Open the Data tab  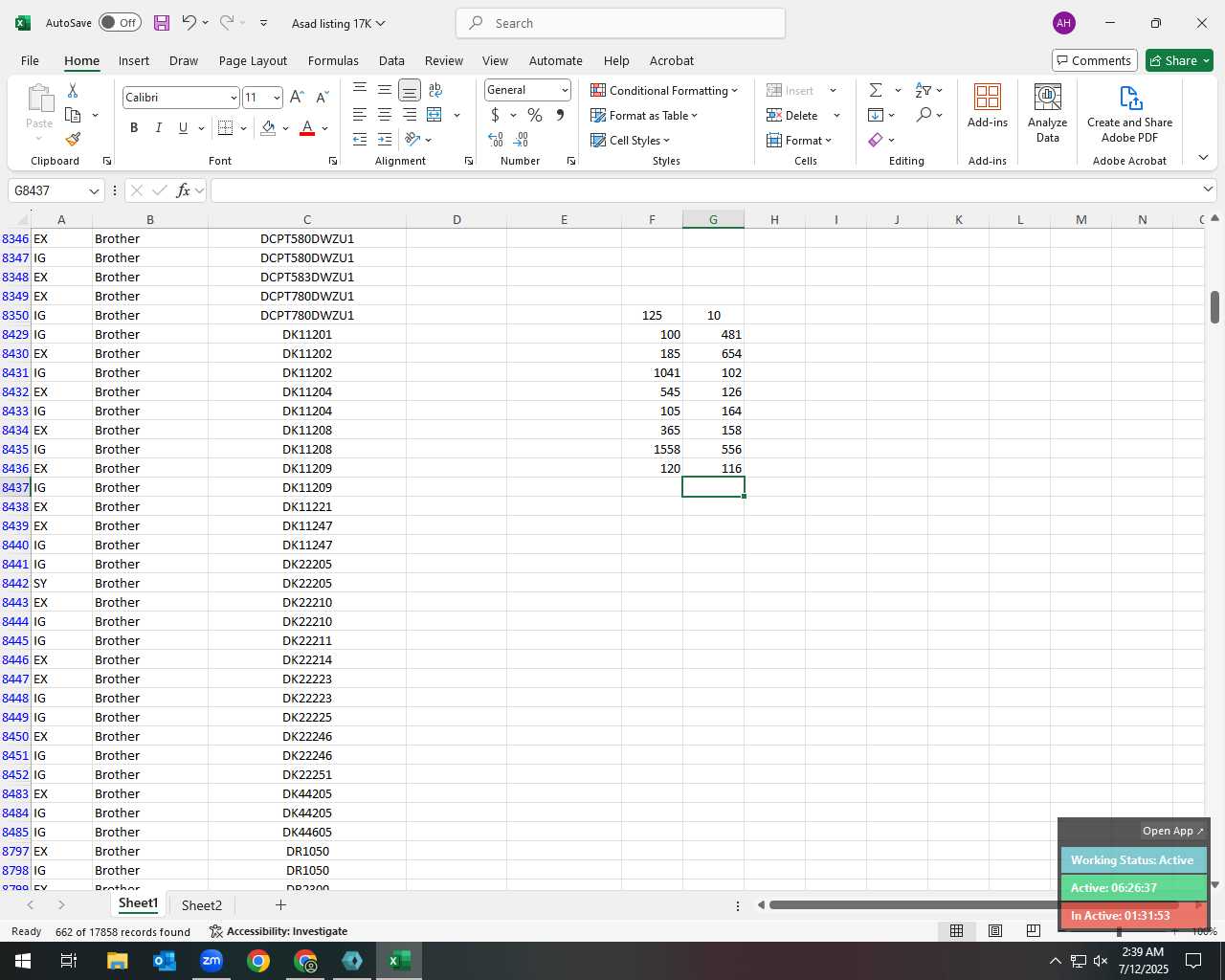(x=391, y=60)
